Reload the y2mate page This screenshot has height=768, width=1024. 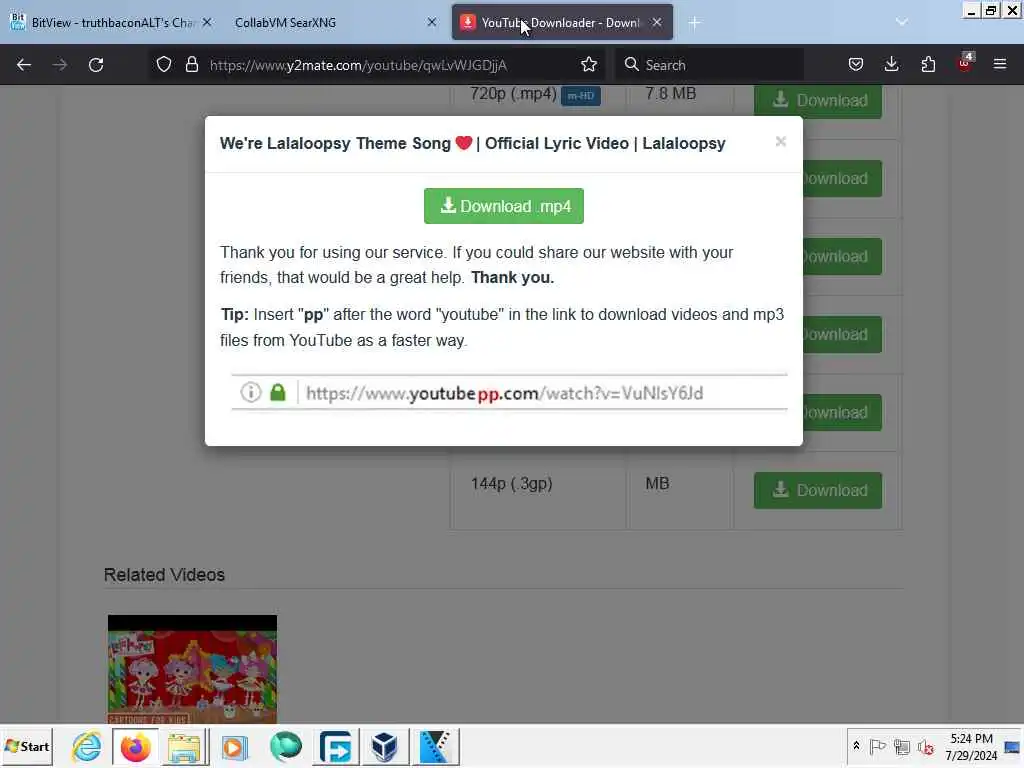tap(96, 65)
